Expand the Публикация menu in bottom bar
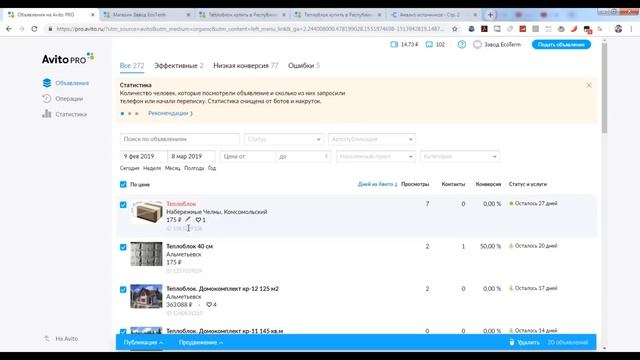The width and height of the screenshot is (640, 360). [x=143, y=342]
